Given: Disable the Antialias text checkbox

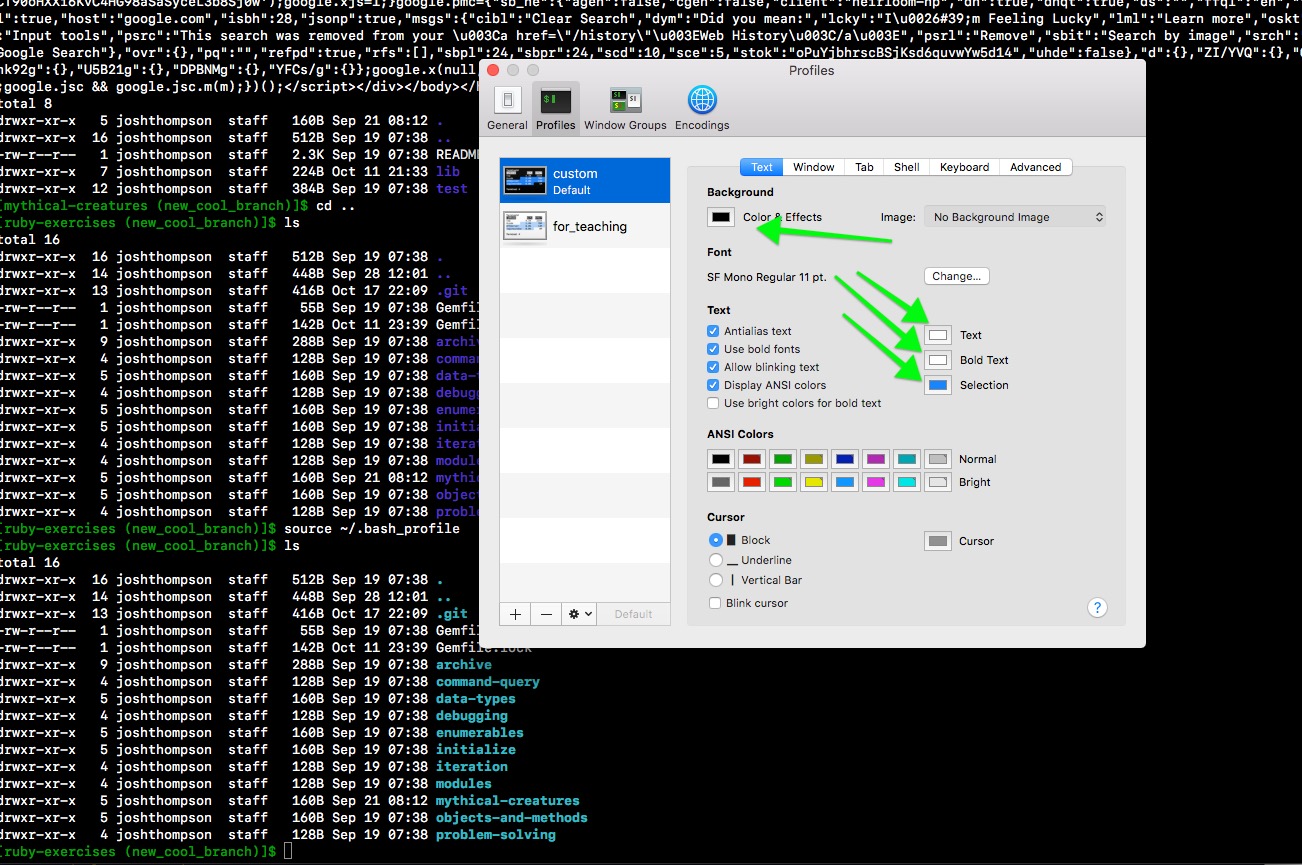Looking at the screenshot, I should pyautogui.click(x=713, y=331).
